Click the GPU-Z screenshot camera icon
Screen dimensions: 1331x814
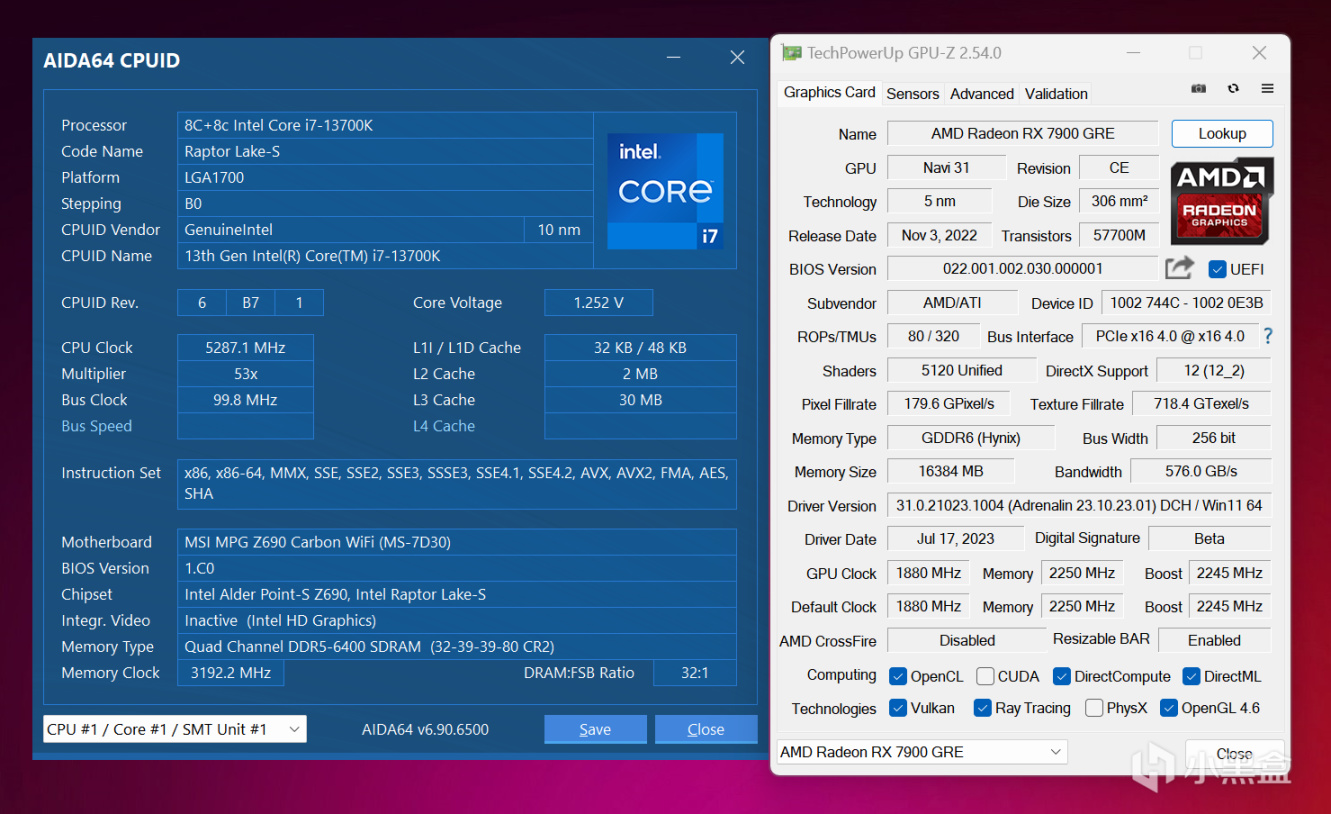point(1198,89)
